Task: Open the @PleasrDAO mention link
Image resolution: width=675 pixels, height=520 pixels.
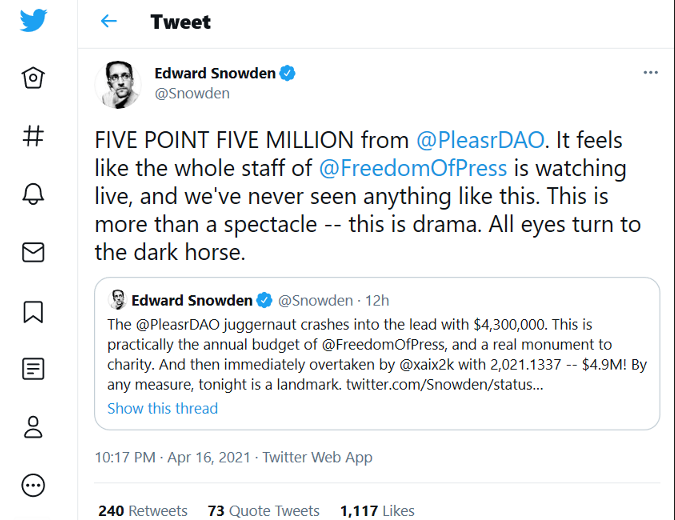Action: [480, 140]
